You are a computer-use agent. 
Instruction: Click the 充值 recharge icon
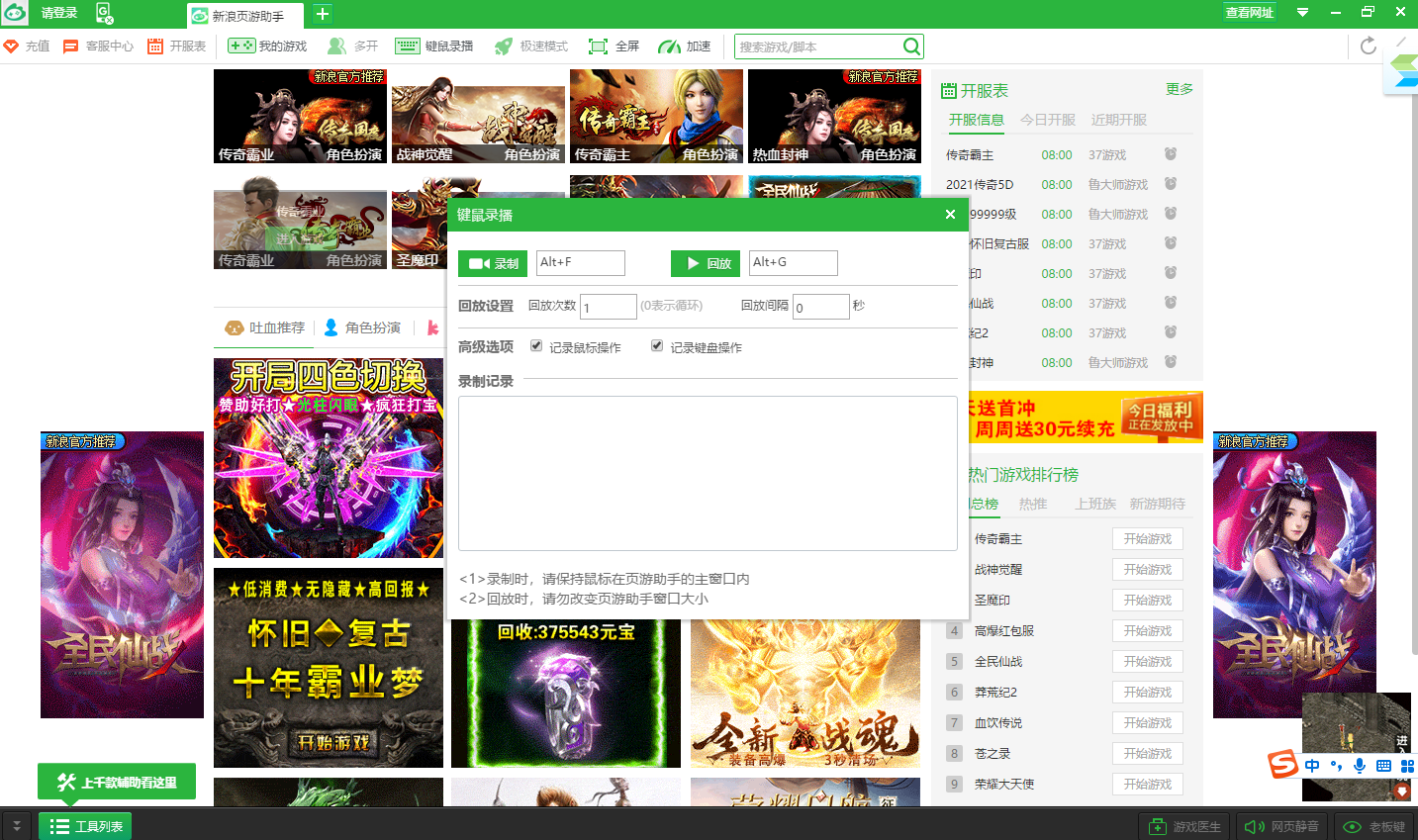(12, 47)
